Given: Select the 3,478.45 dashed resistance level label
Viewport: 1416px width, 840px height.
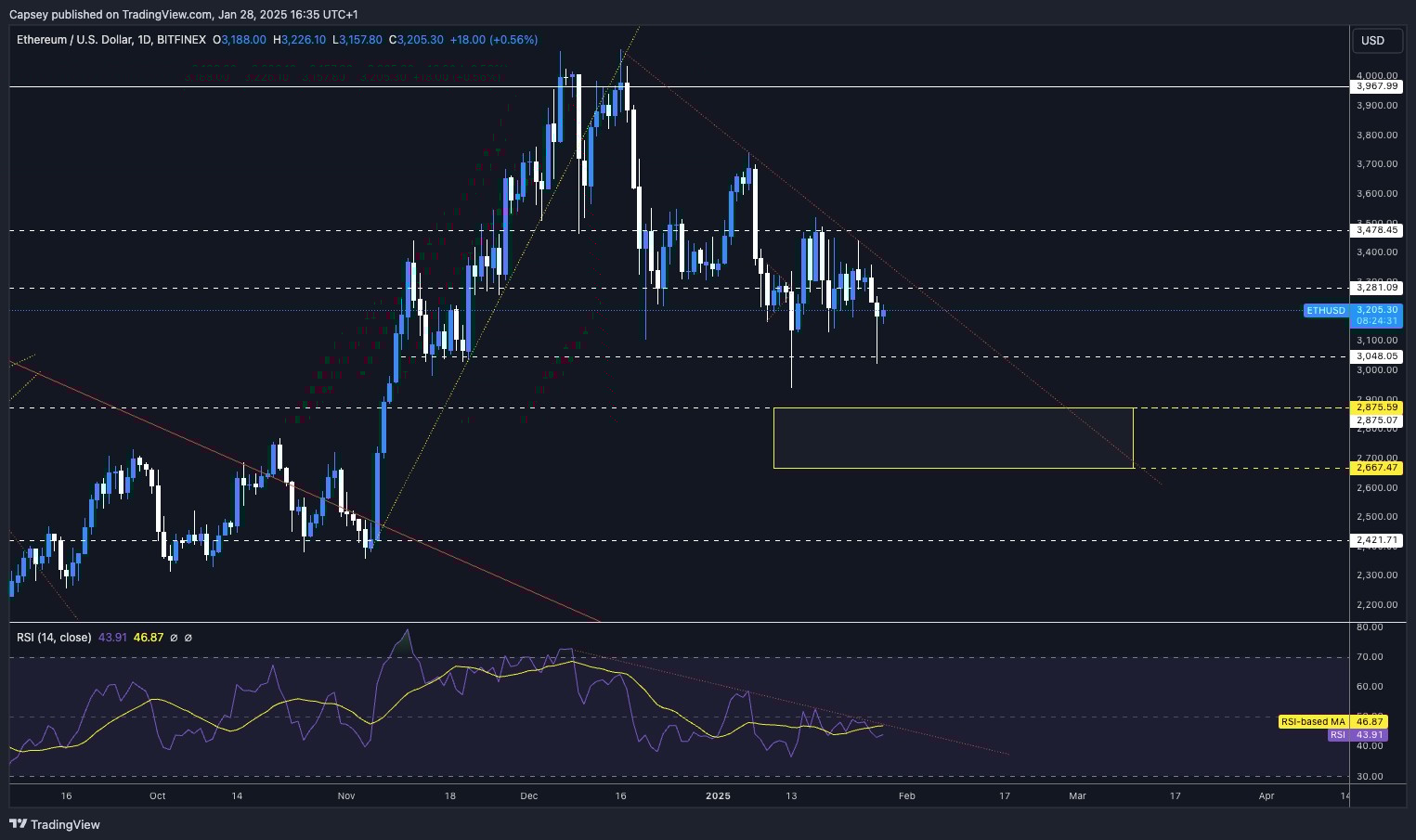Looking at the screenshot, I should (x=1375, y=231).
